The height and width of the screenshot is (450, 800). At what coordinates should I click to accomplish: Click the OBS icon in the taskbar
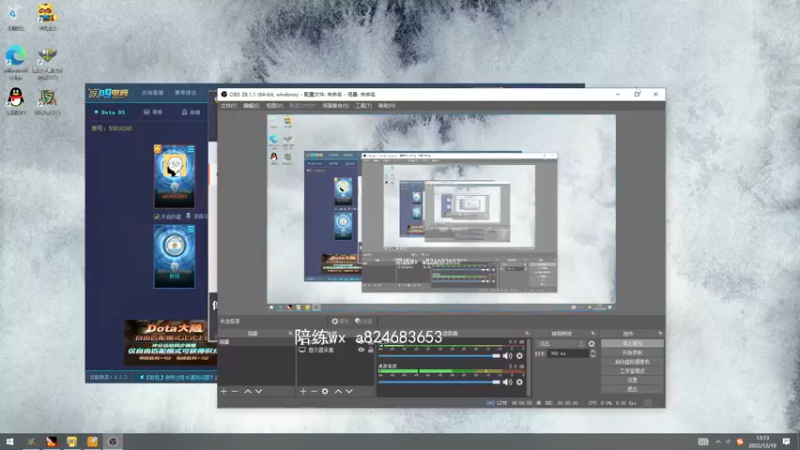pyautogui.click(x=113, y=442)
